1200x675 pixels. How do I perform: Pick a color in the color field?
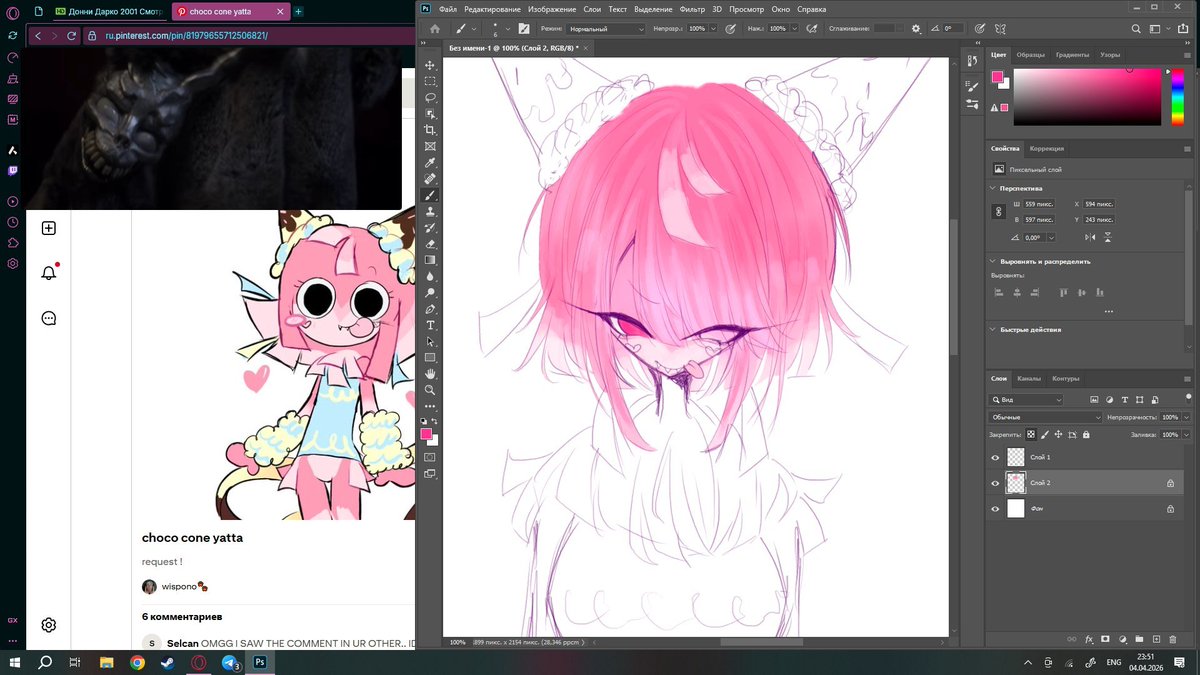pyautogui.click(x=1087, y=98)
